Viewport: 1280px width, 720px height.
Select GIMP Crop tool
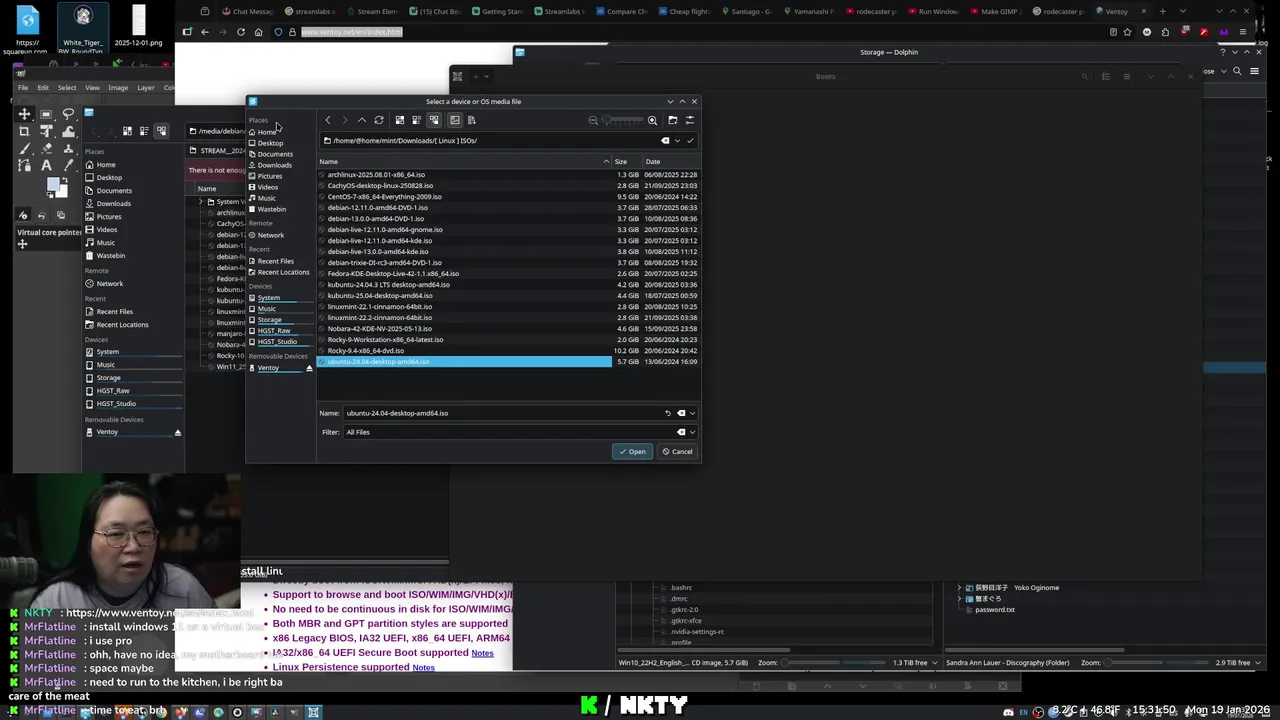[24, 131]
